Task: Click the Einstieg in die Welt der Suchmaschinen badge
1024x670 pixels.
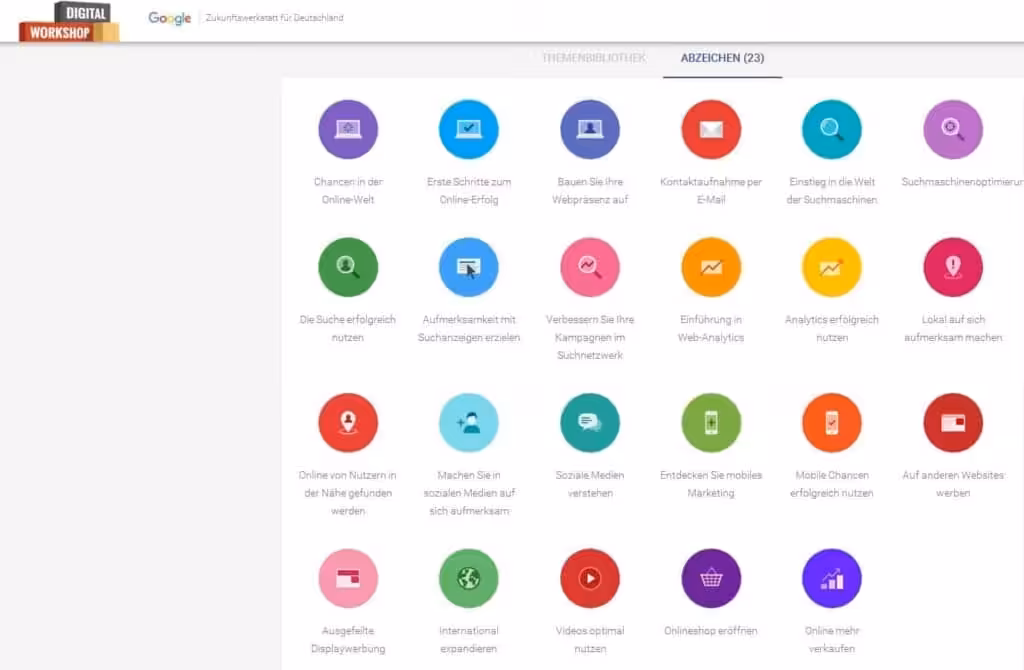Action: pos(832,129)
